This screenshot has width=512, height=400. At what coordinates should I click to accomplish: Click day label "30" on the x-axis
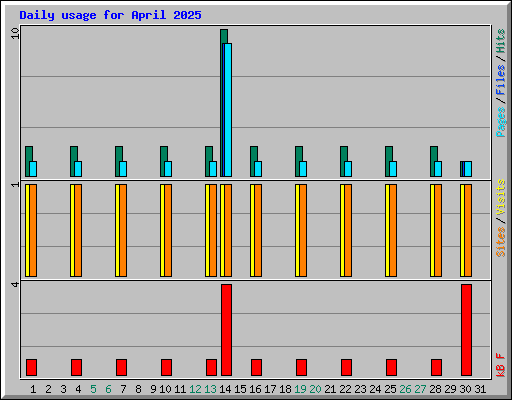465,389
